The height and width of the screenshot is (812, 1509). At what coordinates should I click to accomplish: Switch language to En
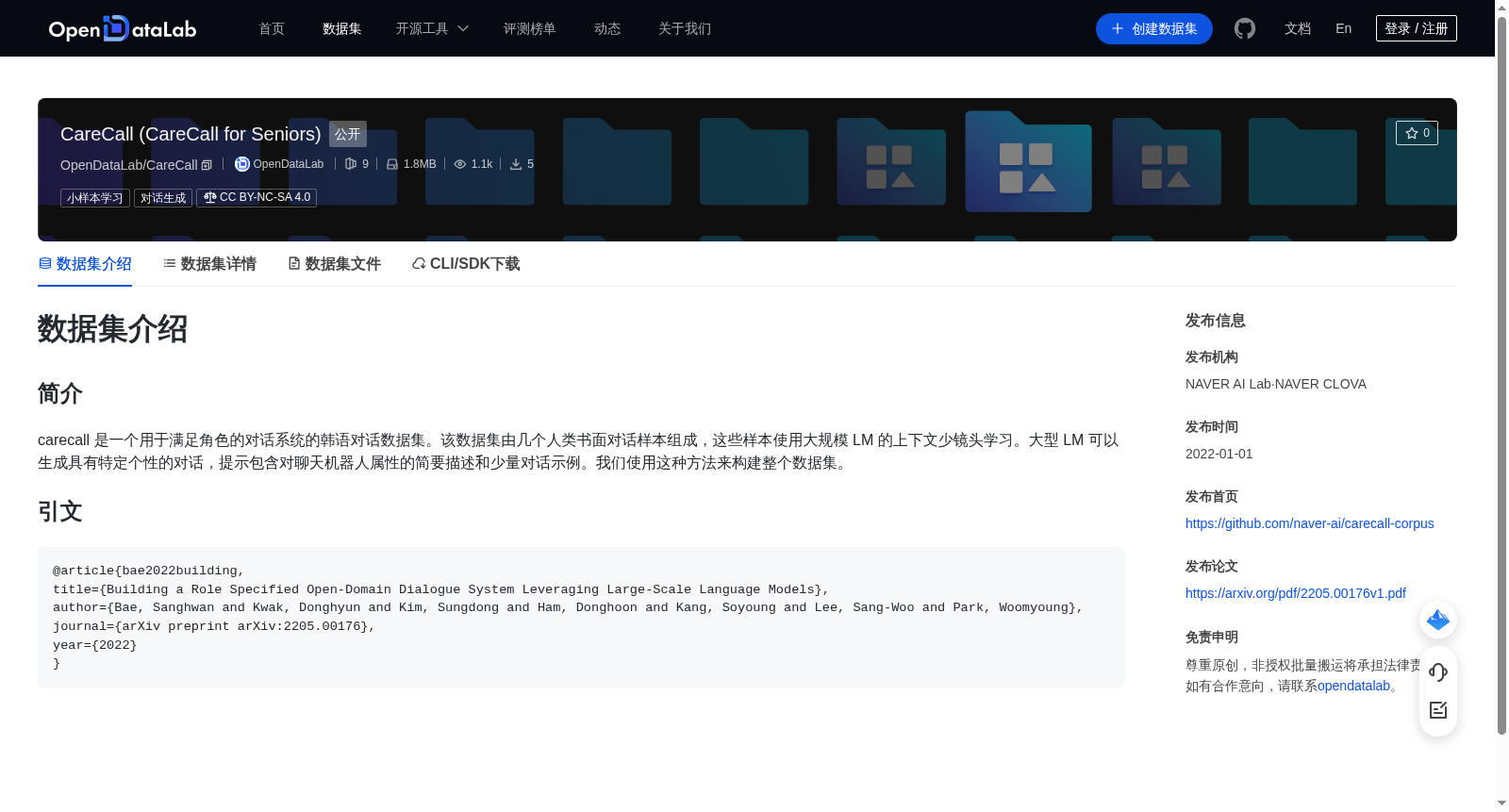point(1343,28)
